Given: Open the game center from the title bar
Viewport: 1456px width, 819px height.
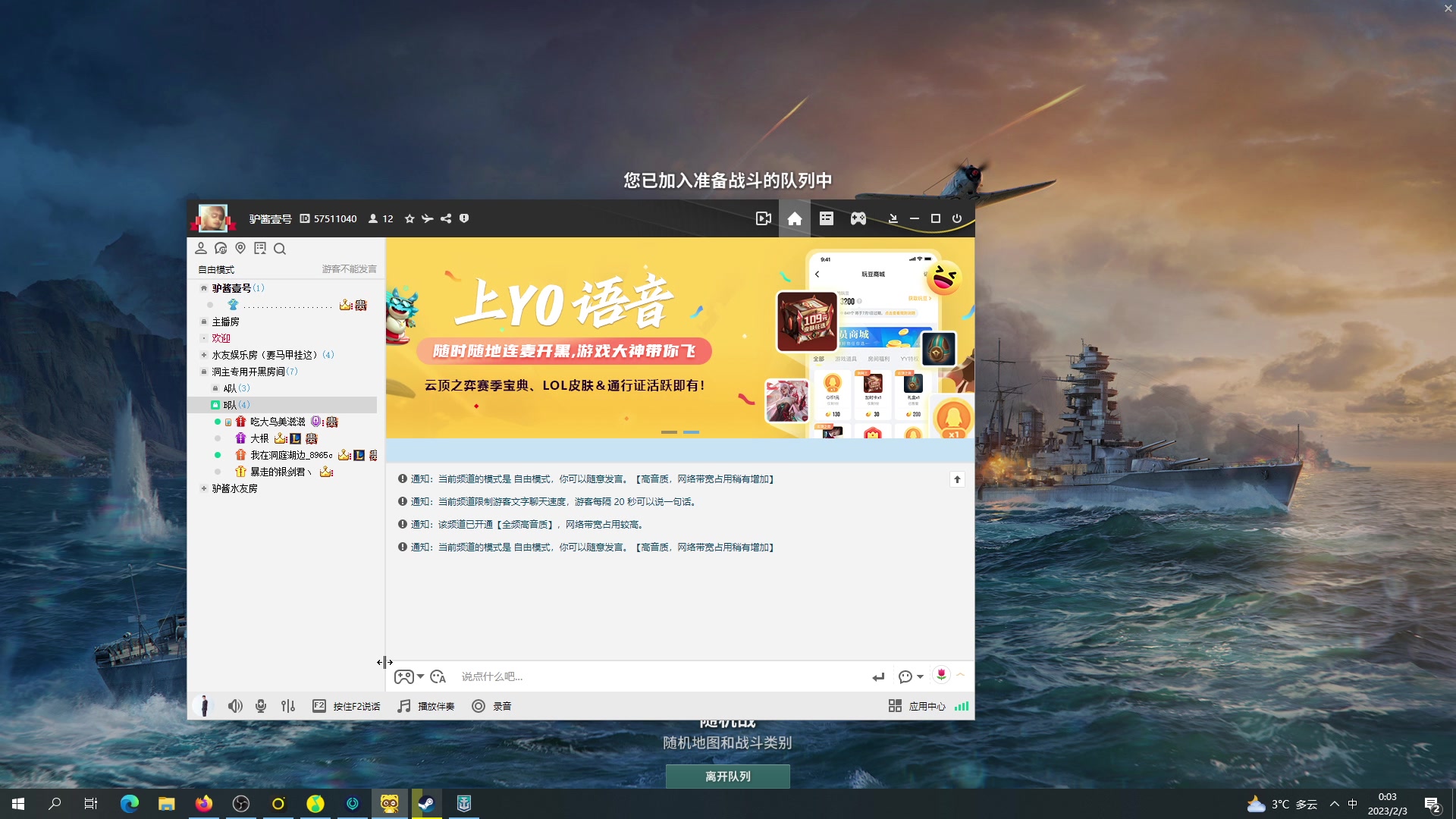Looking at the screenshot, I should pos(858,218).
